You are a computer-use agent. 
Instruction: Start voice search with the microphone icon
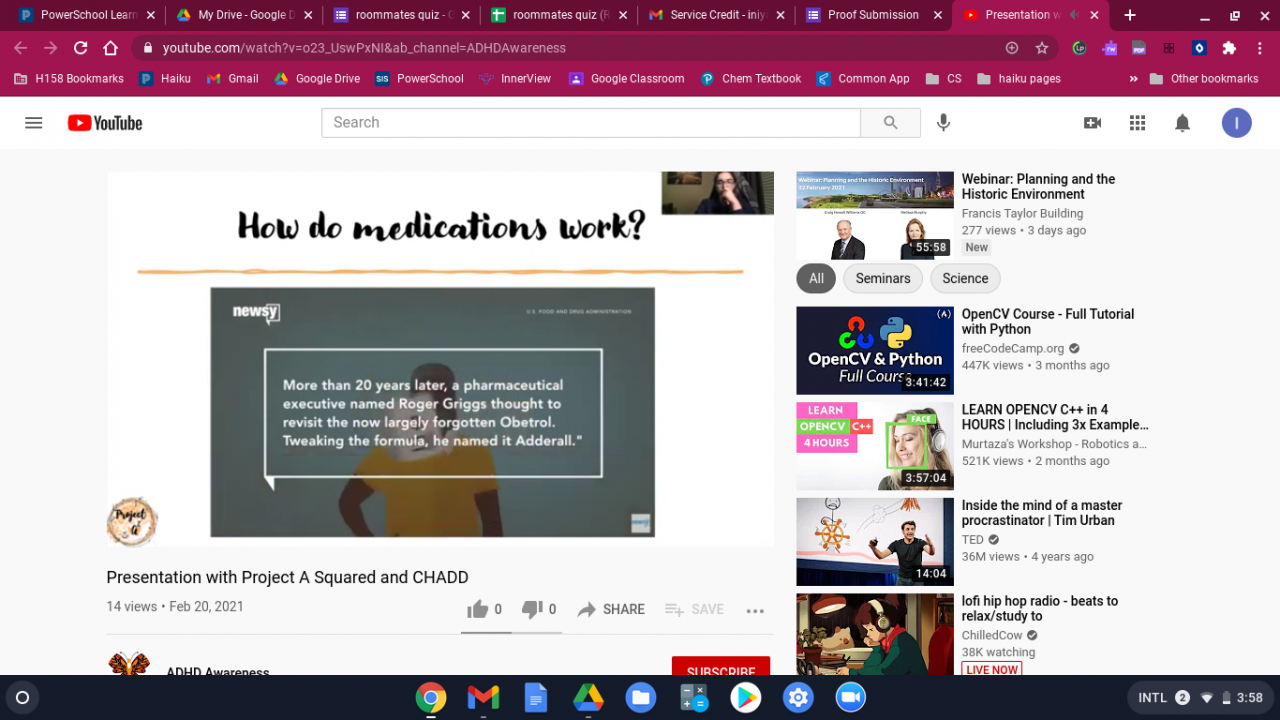coord(943,123)
